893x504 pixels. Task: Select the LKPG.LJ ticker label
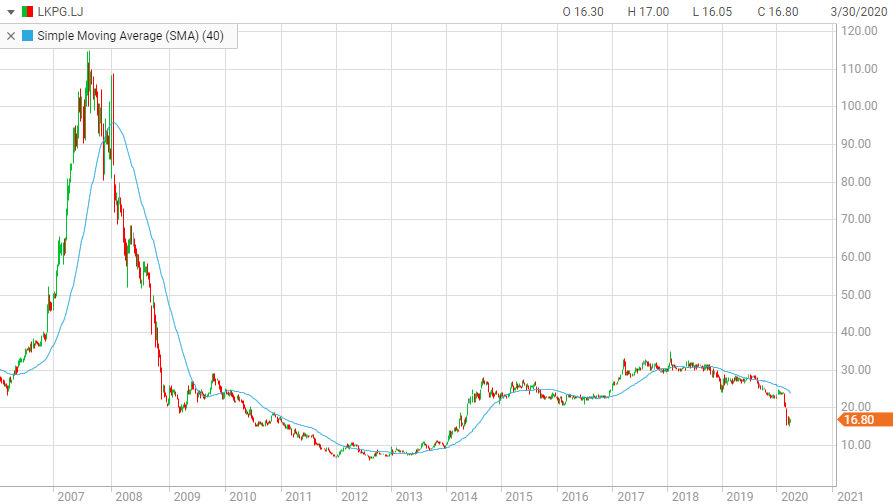pyautogui.click(x=60, y=12)
